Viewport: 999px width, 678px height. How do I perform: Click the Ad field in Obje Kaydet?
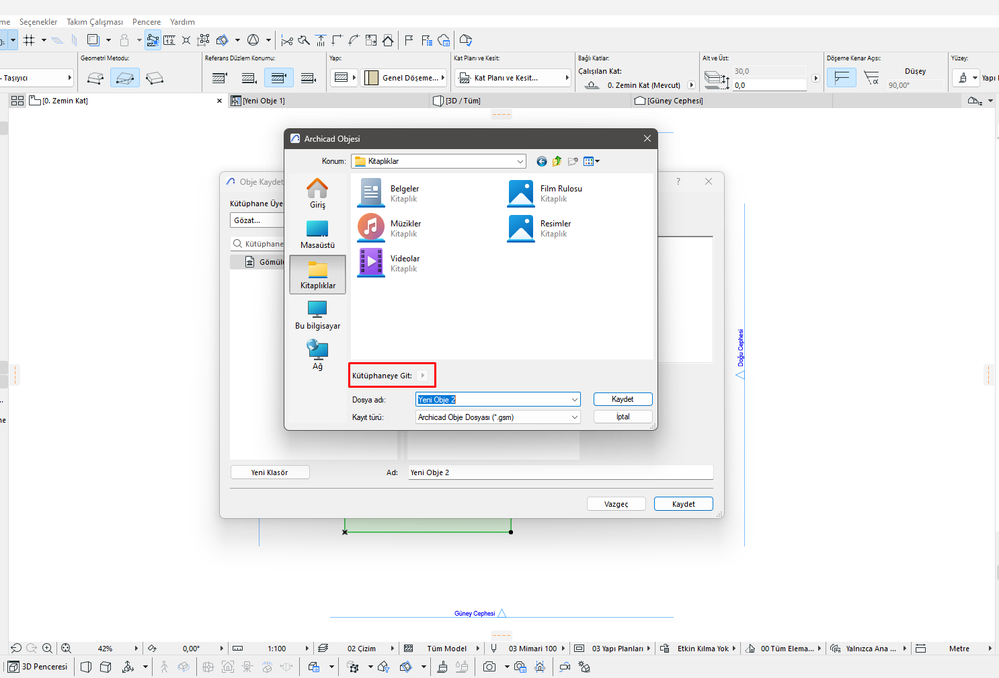[x=561, y=472]
